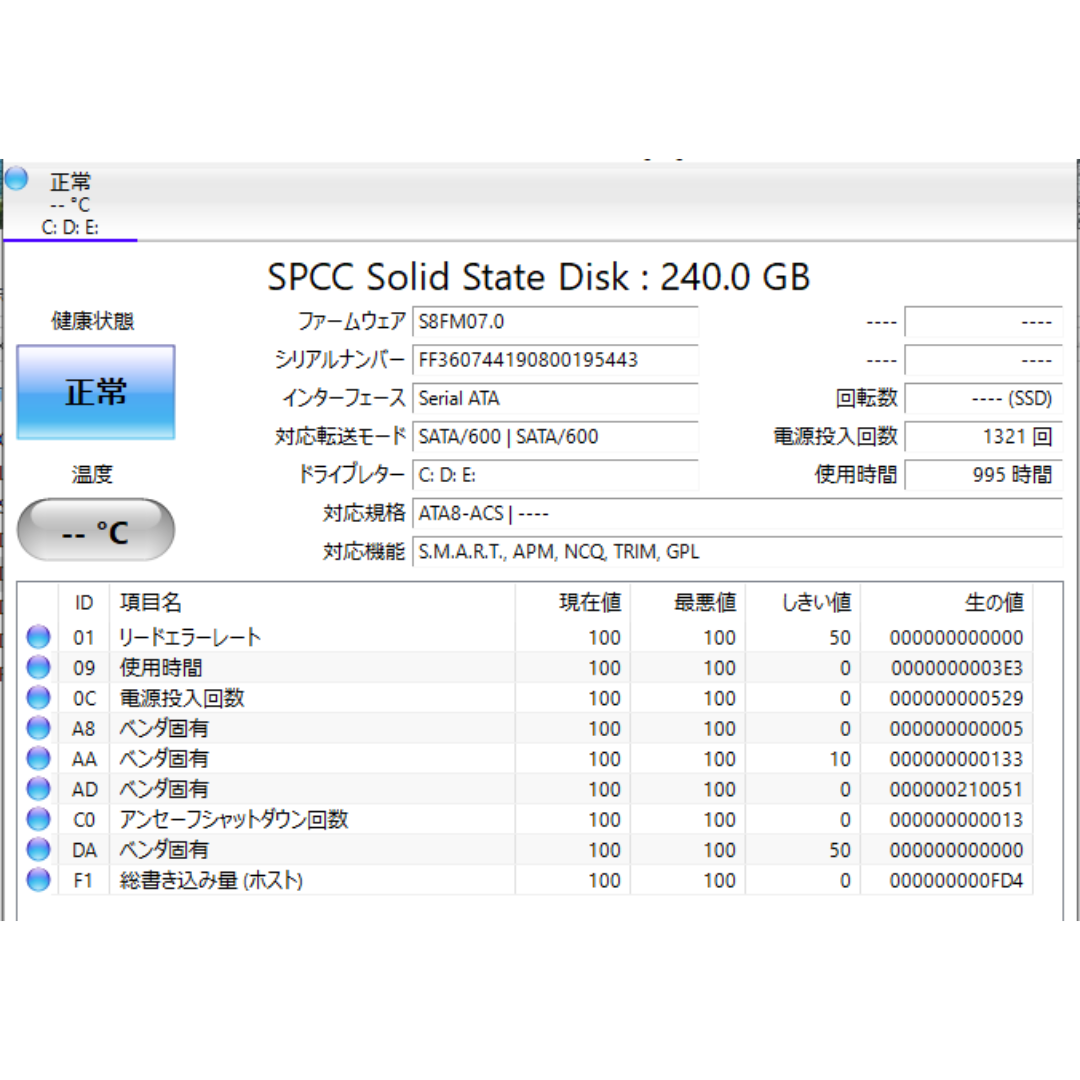The image size is (1080, 1080).
Task: Click the firmware field S8FM07.0
Action: 555,322
